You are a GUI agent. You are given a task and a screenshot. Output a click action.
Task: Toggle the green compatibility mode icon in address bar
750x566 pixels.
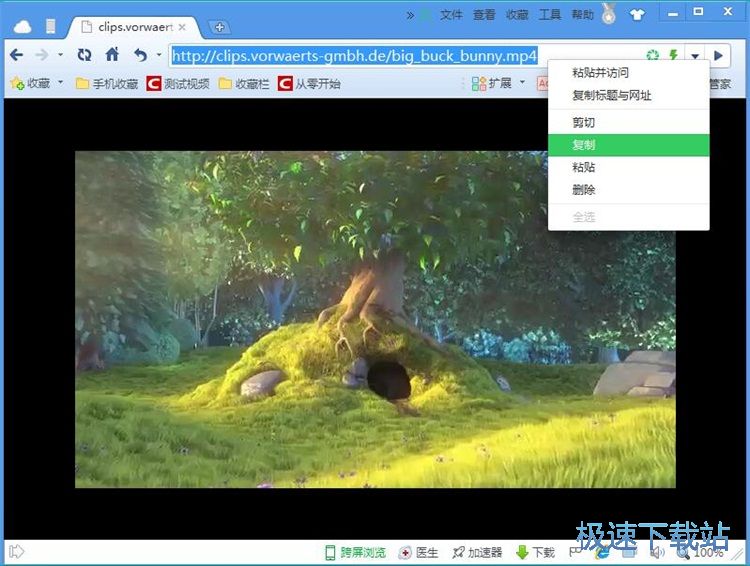tap(652, 55)
